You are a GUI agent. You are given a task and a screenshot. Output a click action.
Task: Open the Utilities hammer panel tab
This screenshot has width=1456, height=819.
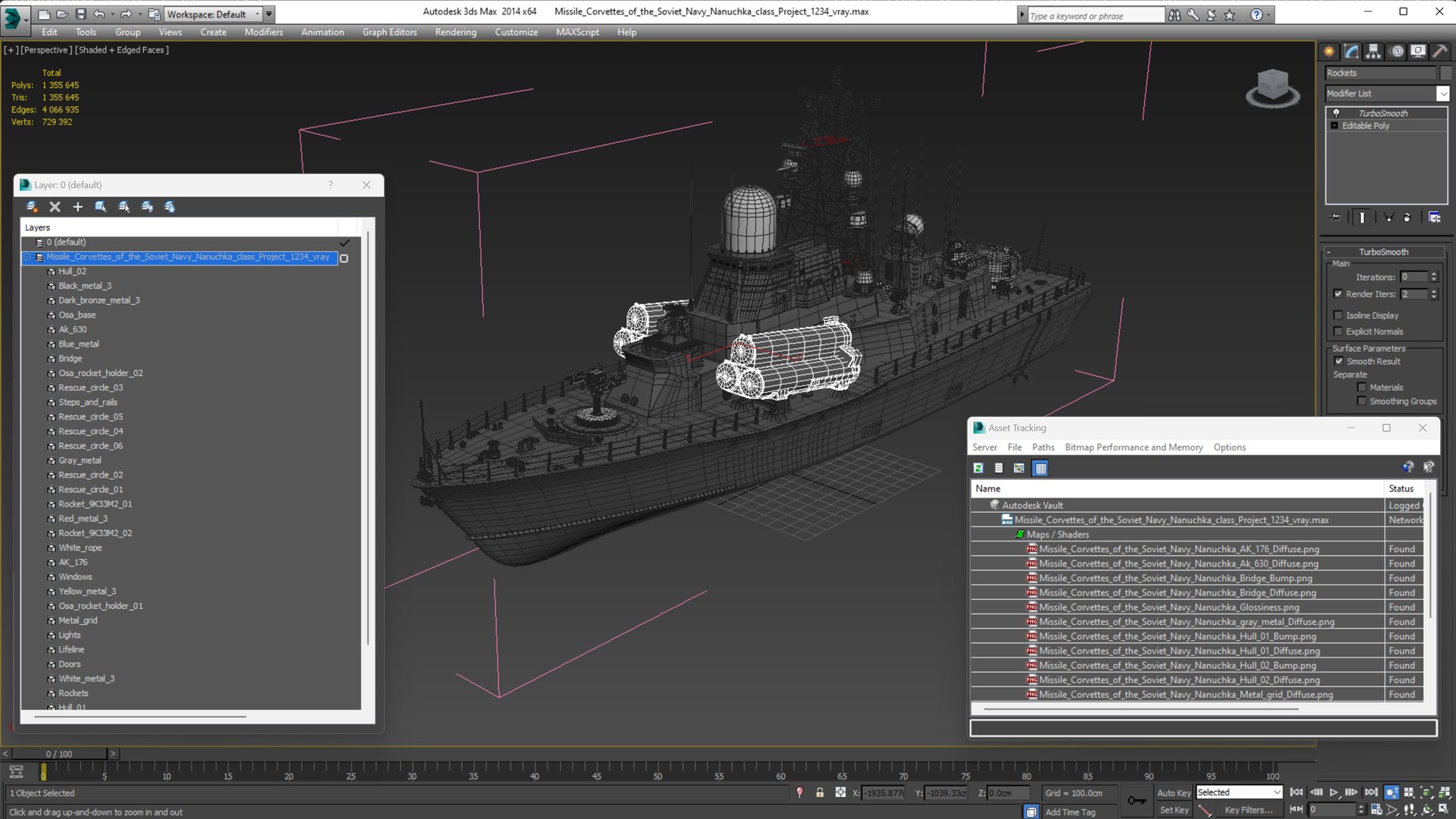point(1440,52)
